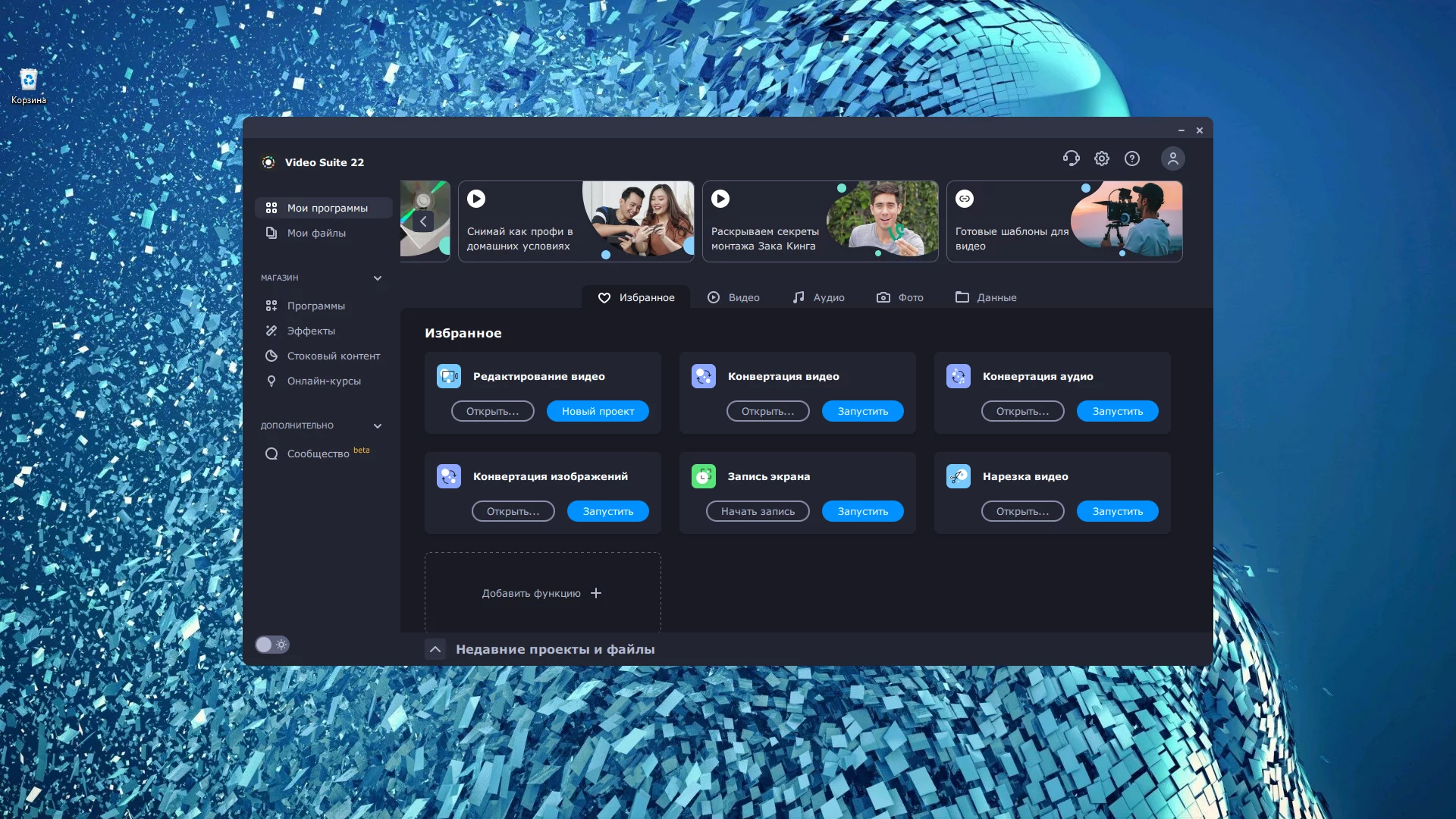
Task: Open Сообщество beta in sidebar
Action: (324, 453)
